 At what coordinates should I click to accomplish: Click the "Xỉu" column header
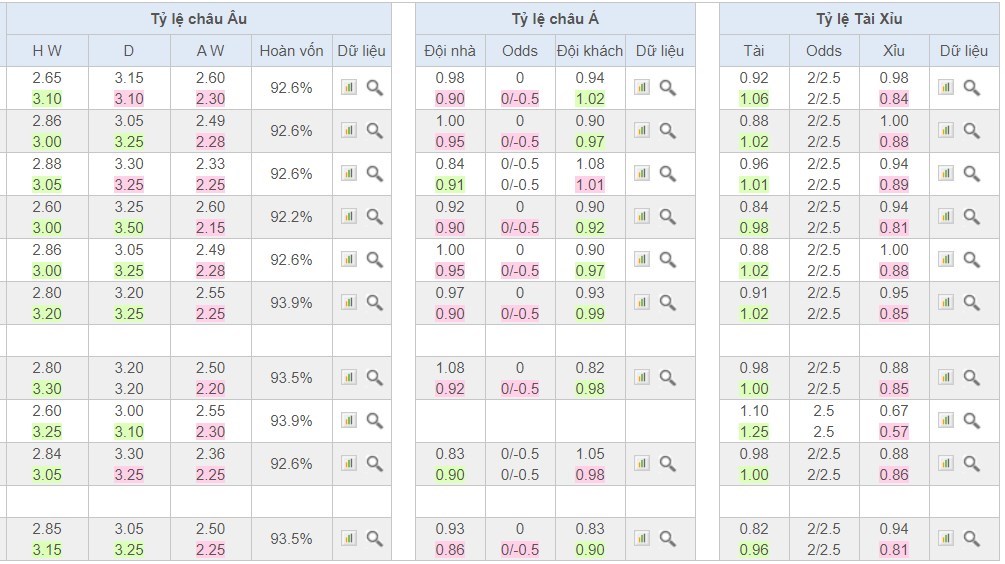click(x=894, y=51)
